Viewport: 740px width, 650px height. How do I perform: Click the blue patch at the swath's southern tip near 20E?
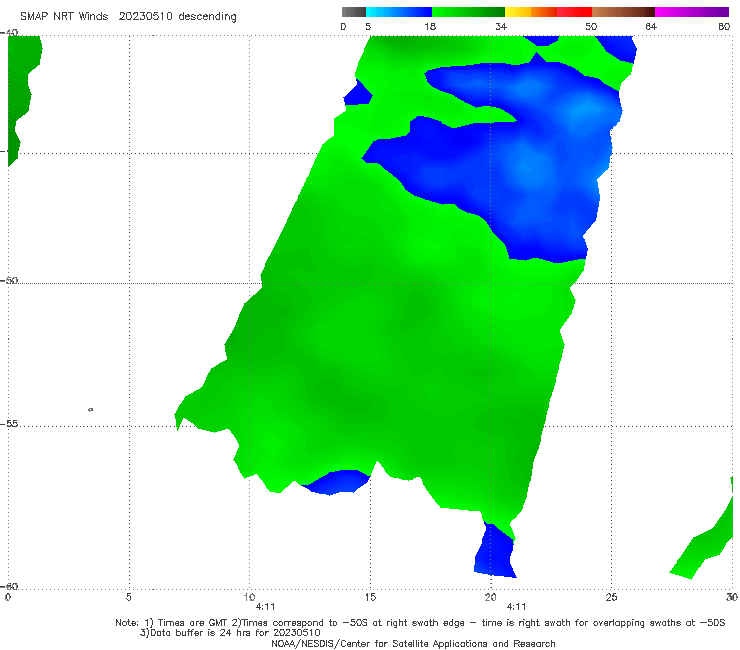[496, 552]
